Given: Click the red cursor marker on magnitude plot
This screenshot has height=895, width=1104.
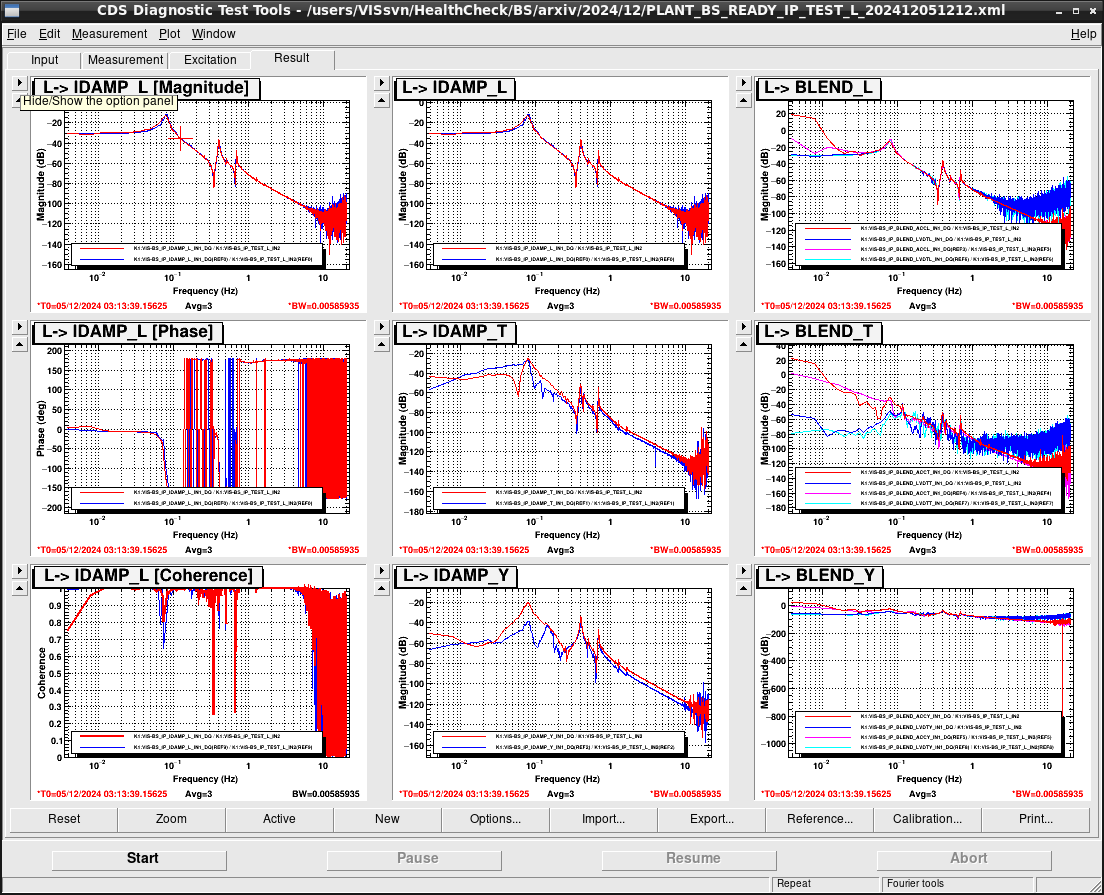Looking at the screenshot, I should coord(181,138).
